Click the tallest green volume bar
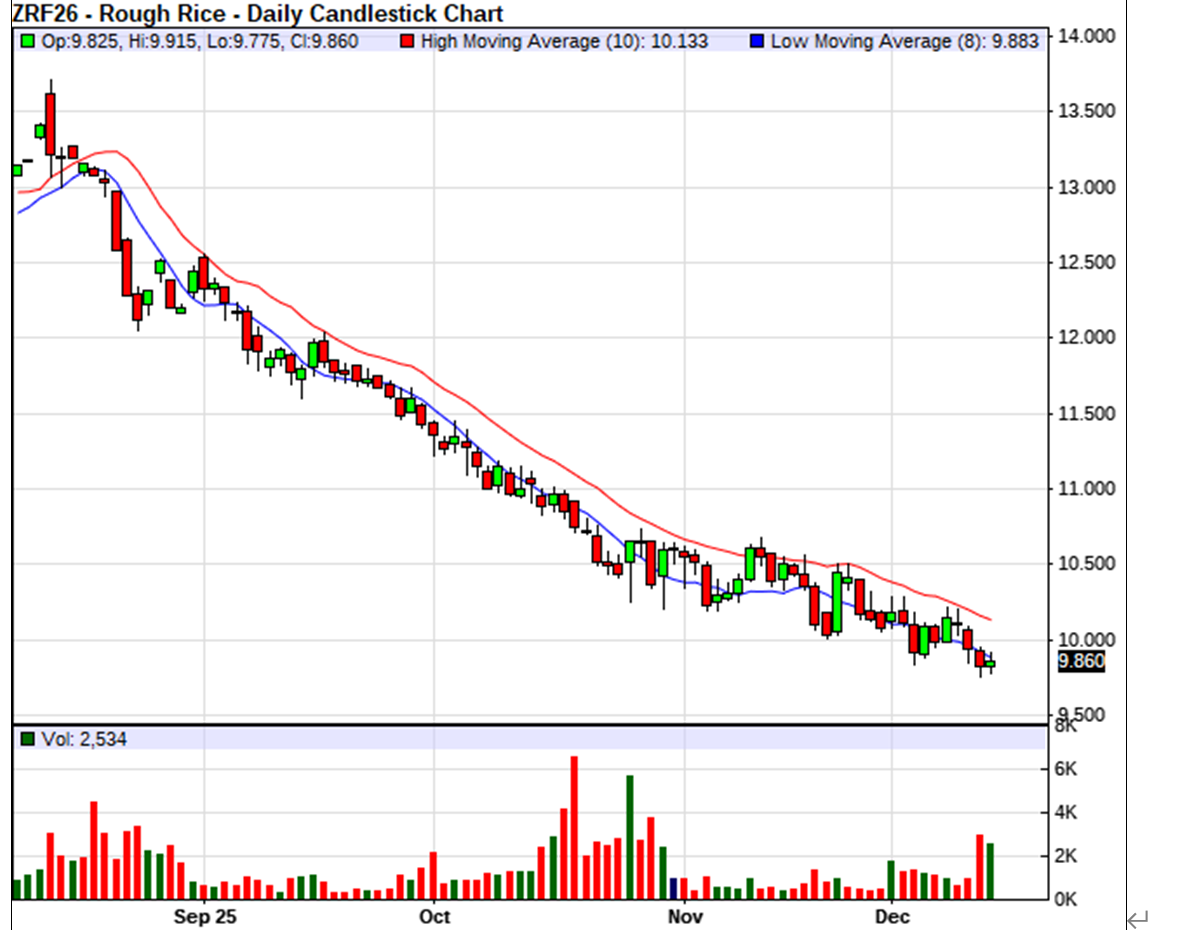Screen dimensions: 1178x930 [630, 836]
